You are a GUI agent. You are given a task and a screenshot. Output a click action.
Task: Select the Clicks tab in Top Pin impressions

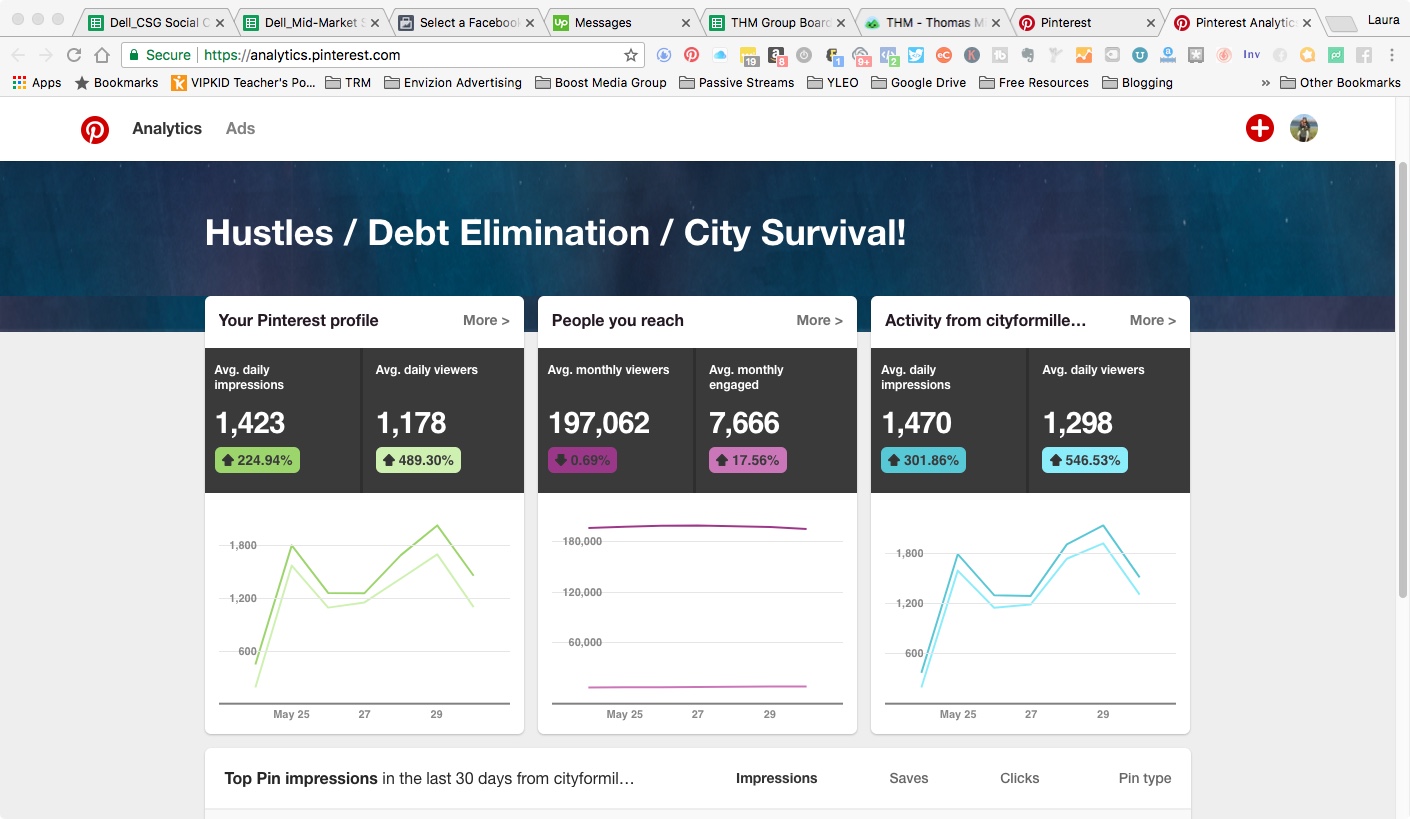pyautogui.click(x=1019, y=778)
